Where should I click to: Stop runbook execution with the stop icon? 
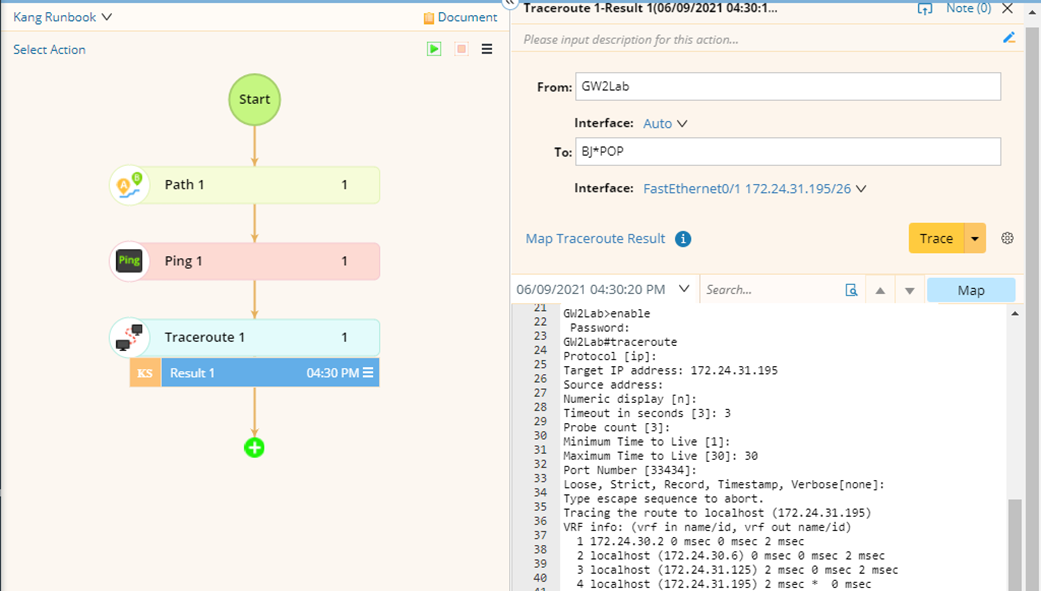[460, 48]
